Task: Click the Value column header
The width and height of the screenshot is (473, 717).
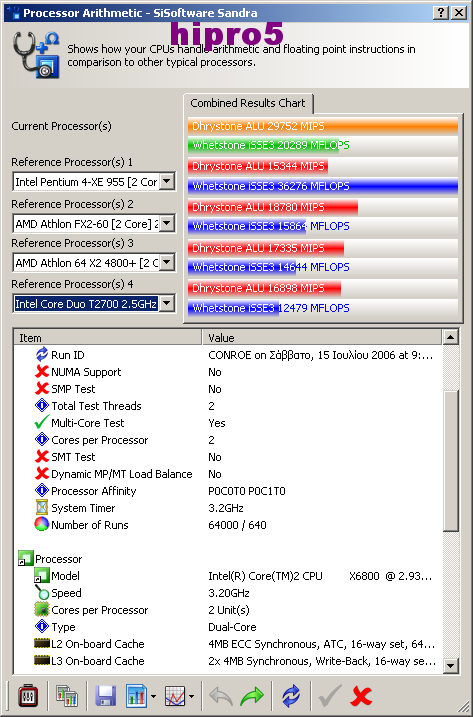Action: (322, 338)
